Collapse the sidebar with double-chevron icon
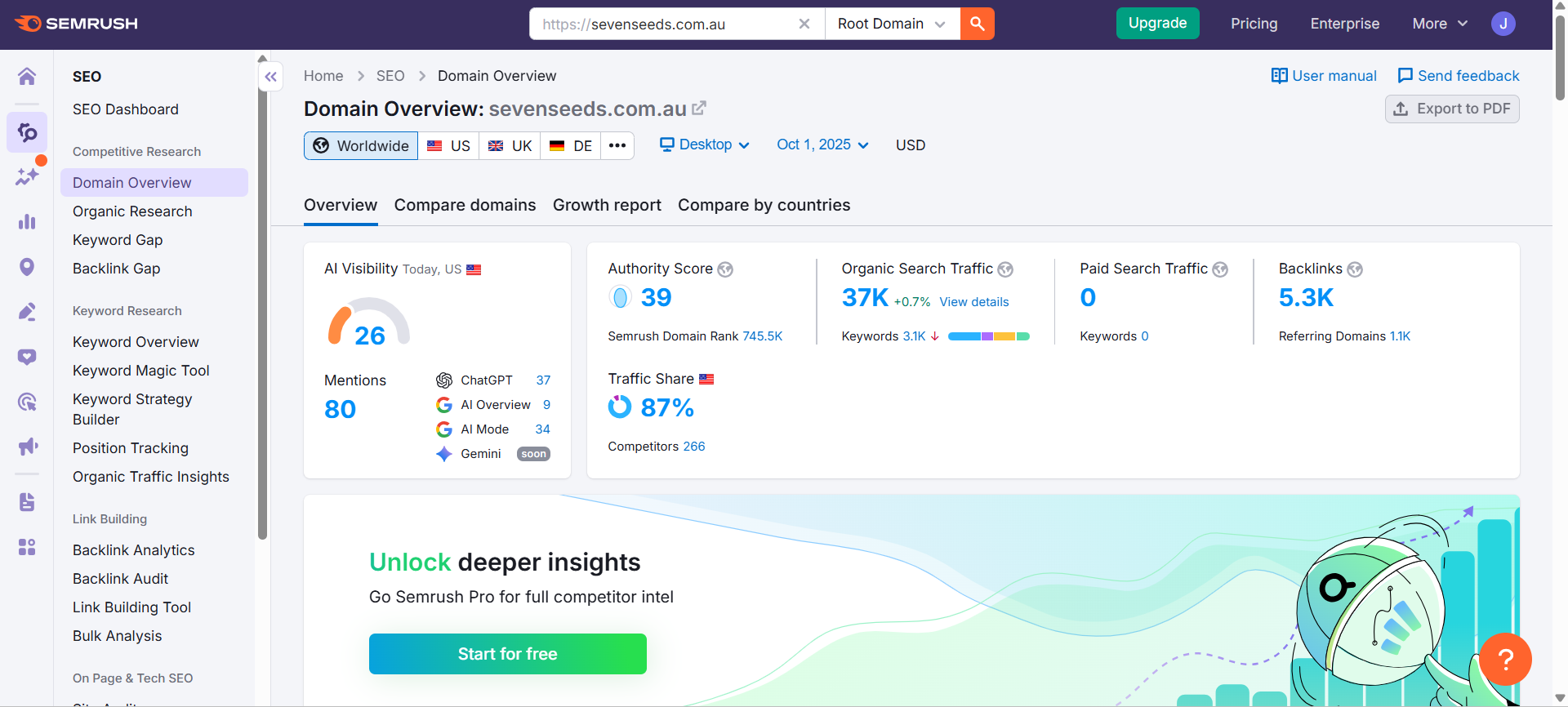Viewport: 1568px width, 707px height. tap(271, 77)
